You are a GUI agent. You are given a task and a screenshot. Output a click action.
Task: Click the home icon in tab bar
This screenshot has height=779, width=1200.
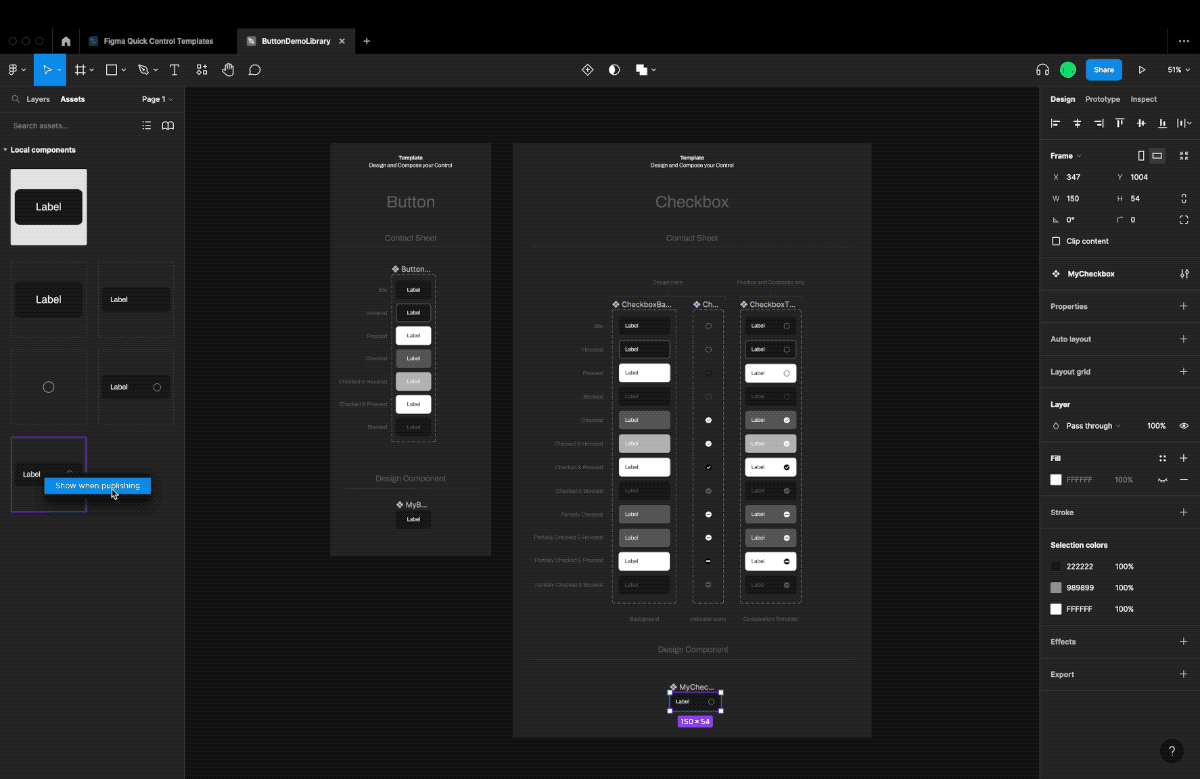66,41
